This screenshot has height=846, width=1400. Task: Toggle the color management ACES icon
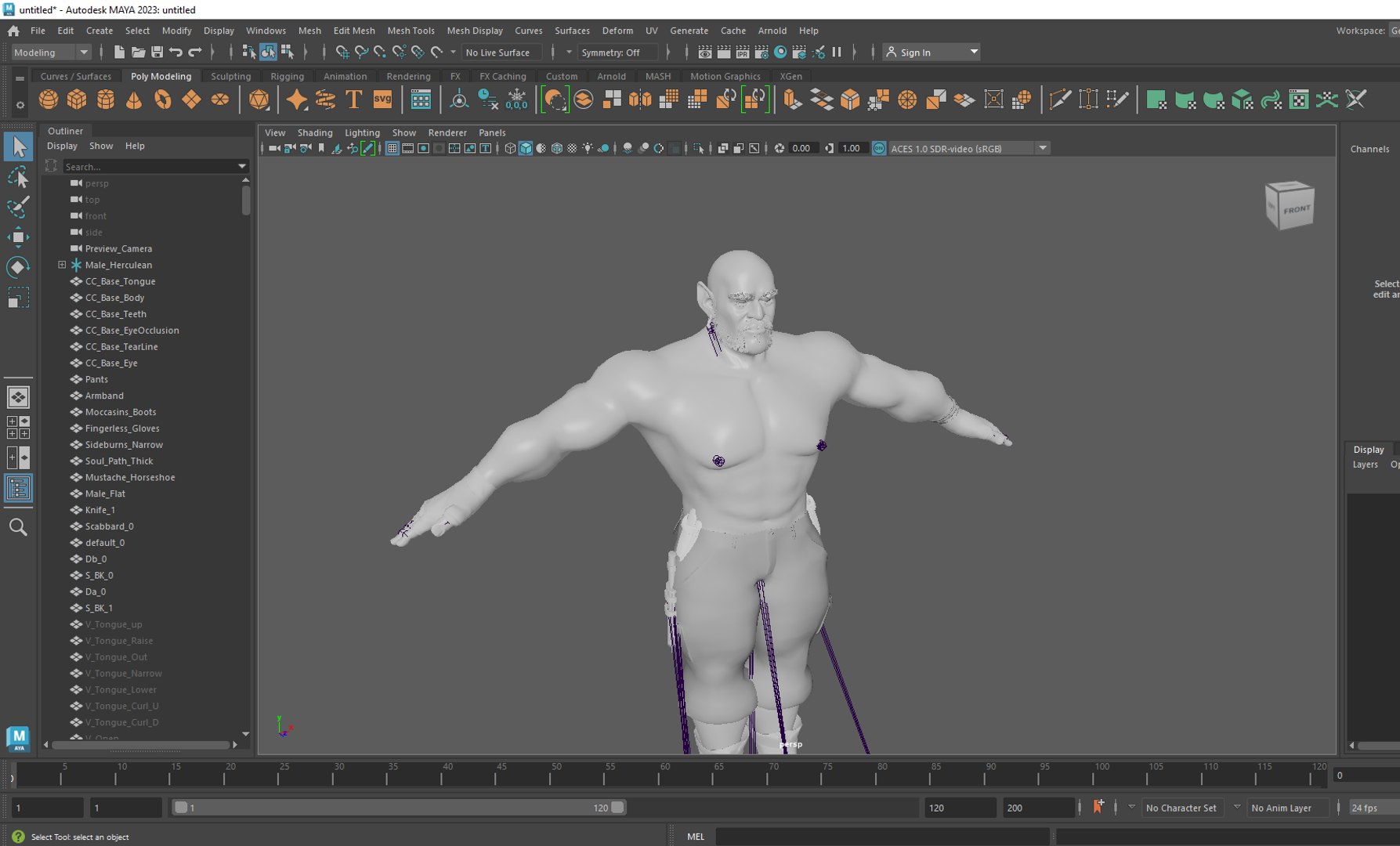click(x=879, y=148)
